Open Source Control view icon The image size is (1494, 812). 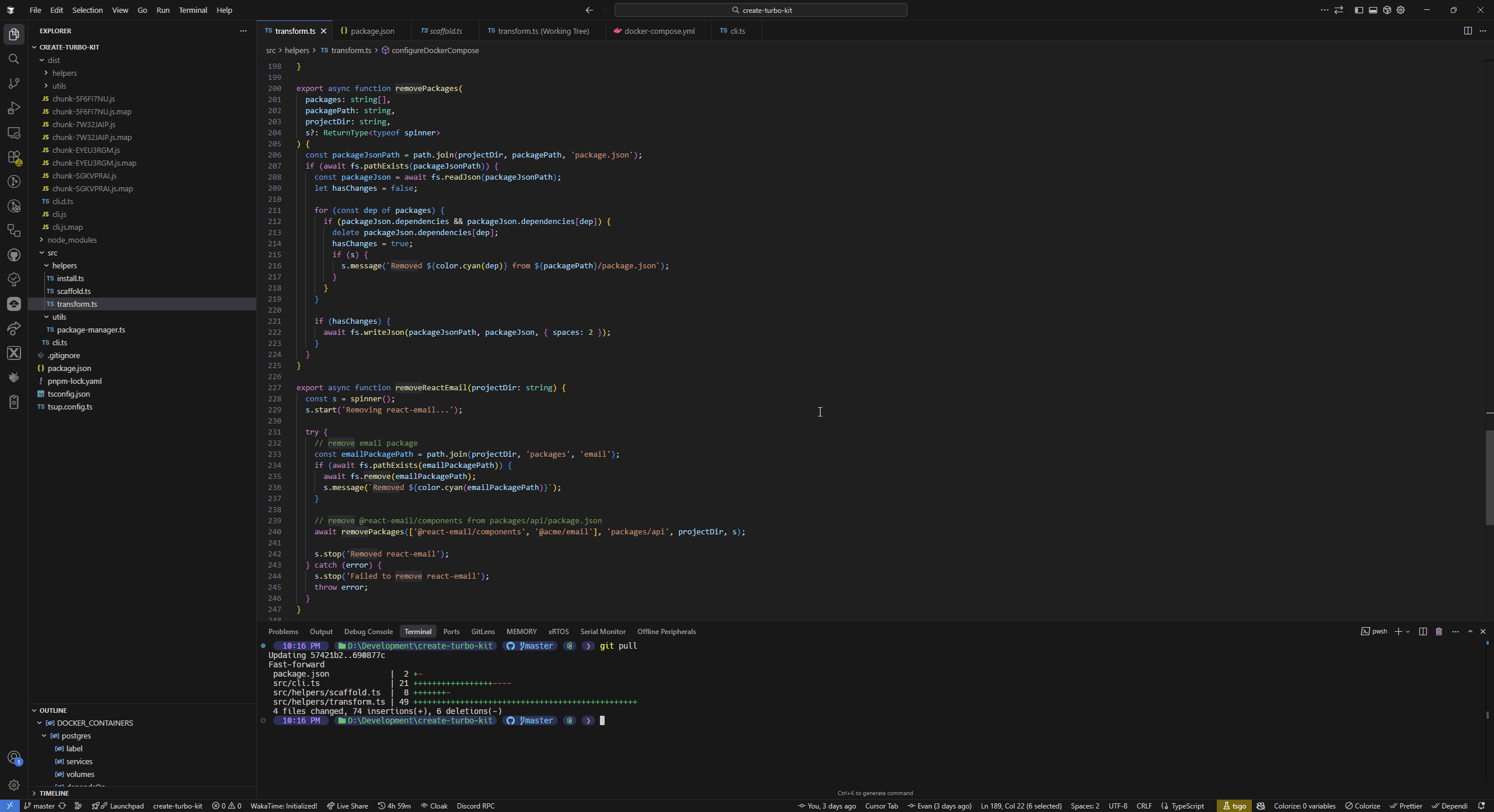(x=14, y=83)
